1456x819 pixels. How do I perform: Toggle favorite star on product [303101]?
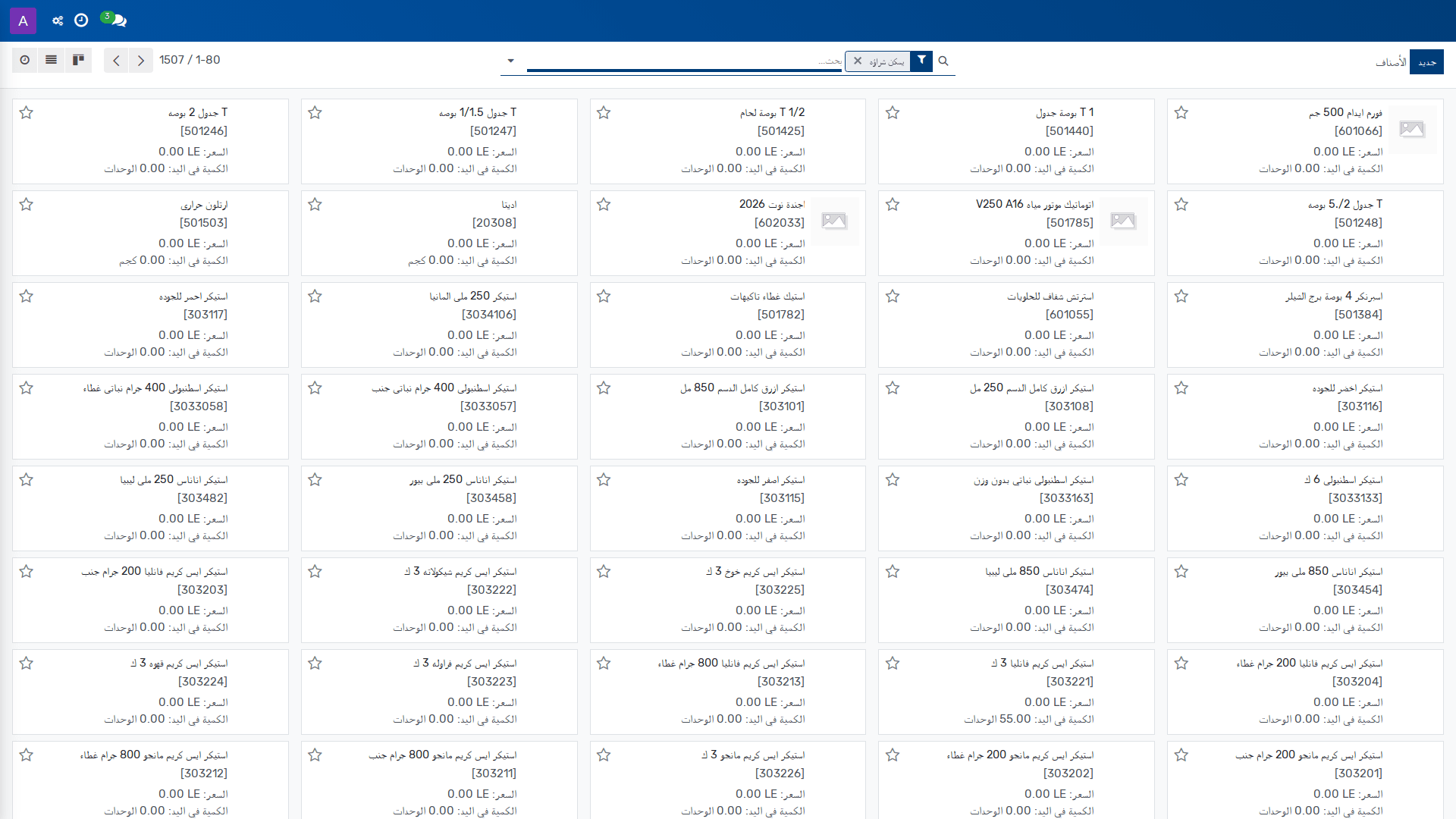(x=604, y=388)
